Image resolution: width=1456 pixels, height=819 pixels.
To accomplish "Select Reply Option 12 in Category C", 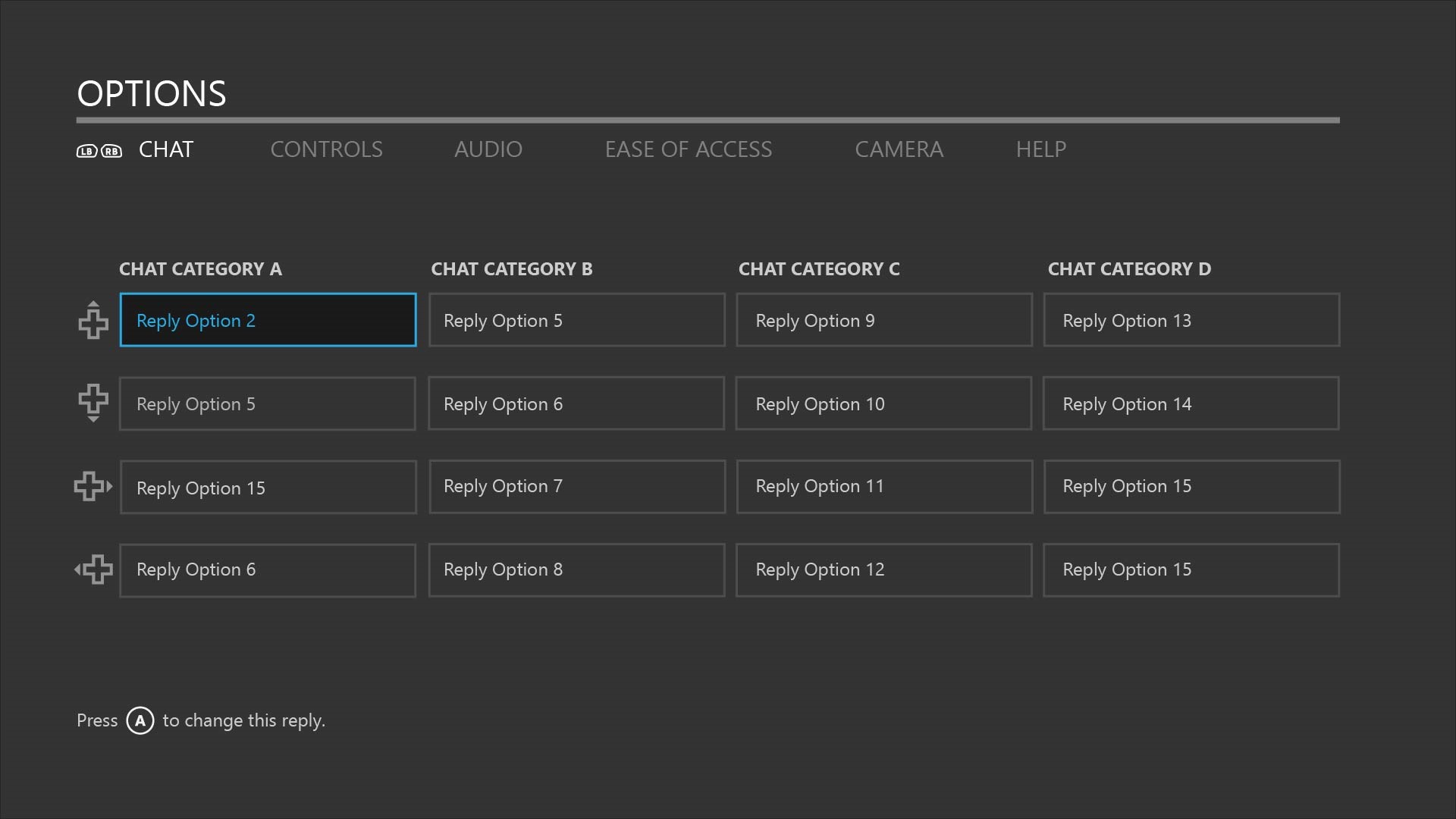I will click(x=884, y=569).
